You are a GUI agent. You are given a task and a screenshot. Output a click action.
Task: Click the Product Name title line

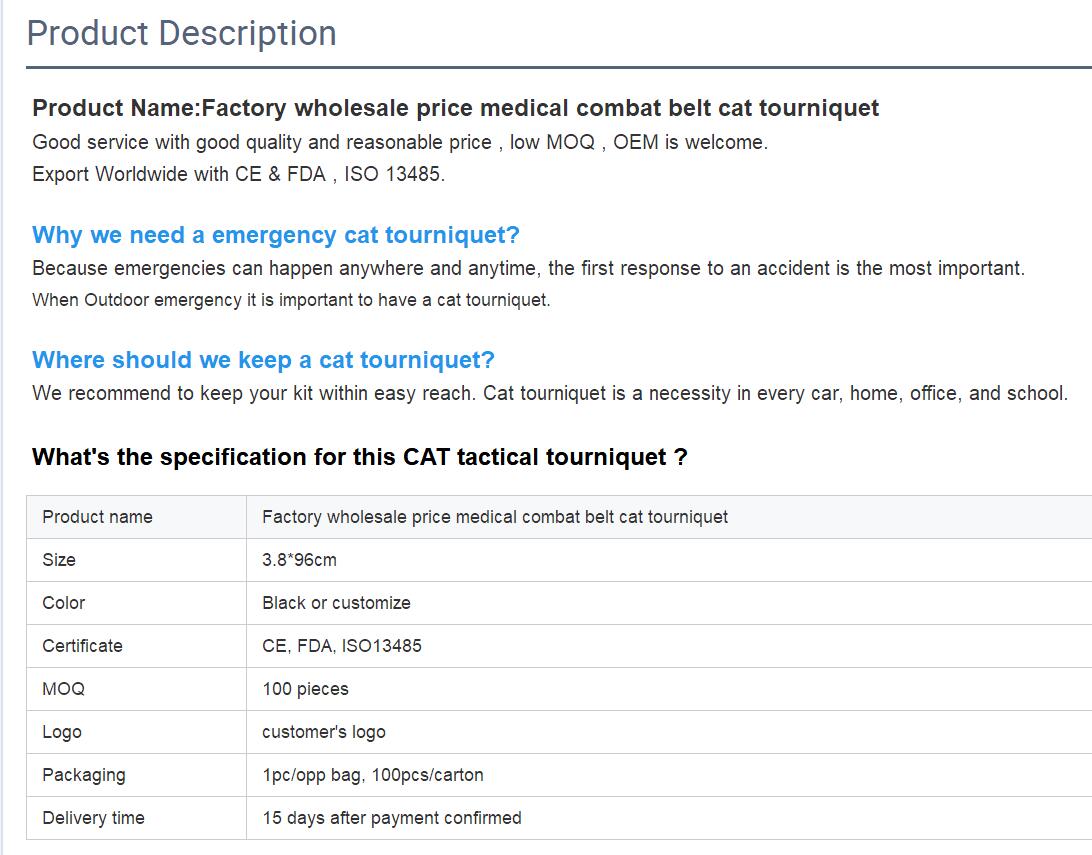[x=455, y=108]
